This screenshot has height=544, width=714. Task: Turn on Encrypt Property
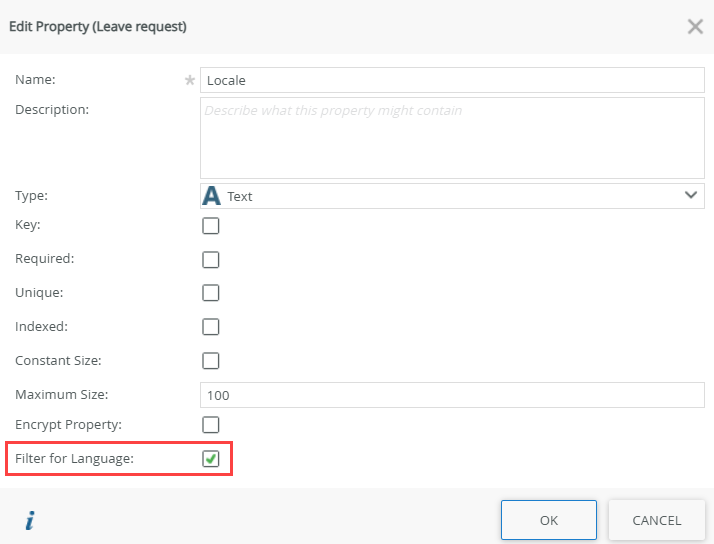coord(211,425)
